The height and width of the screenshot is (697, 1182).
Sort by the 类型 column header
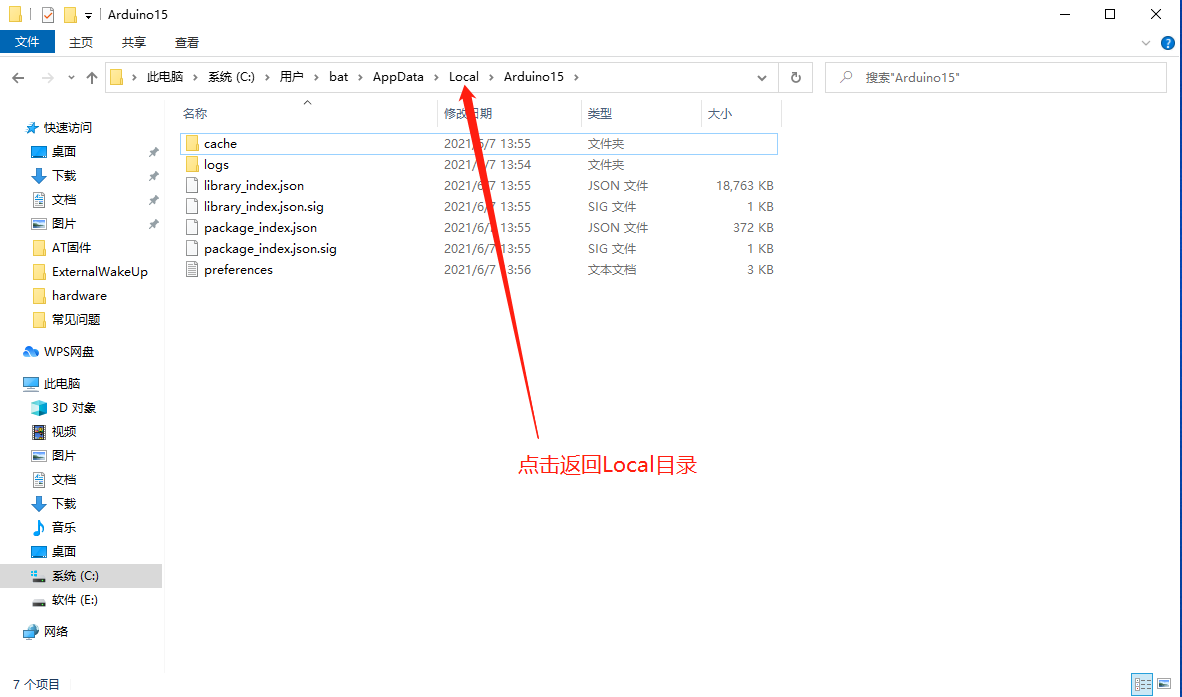[x=600, y=114]
